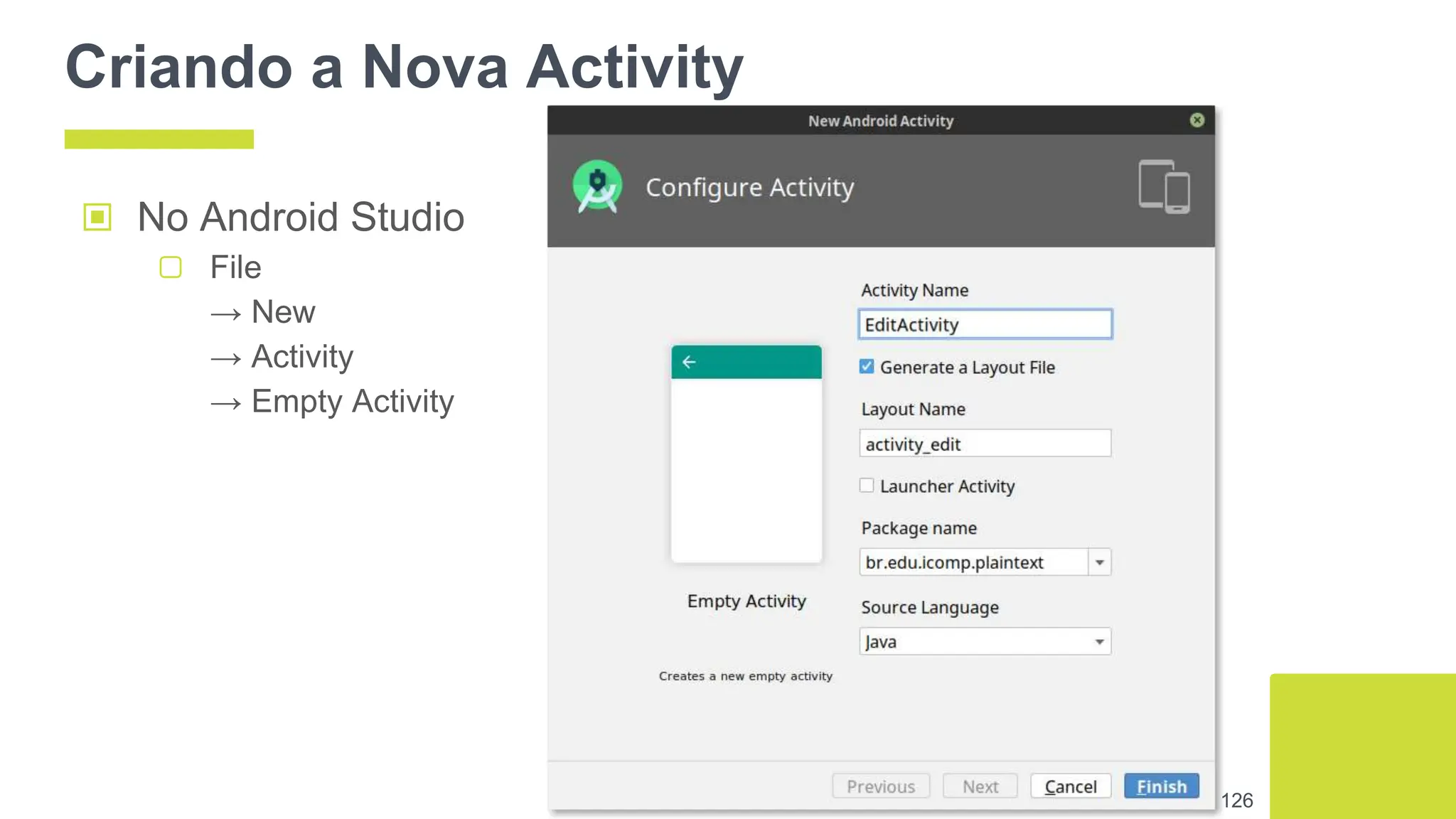Screen dimensions: 1456x819
Task: Enable the Launcher Activity checkbox
Action: 866,486
